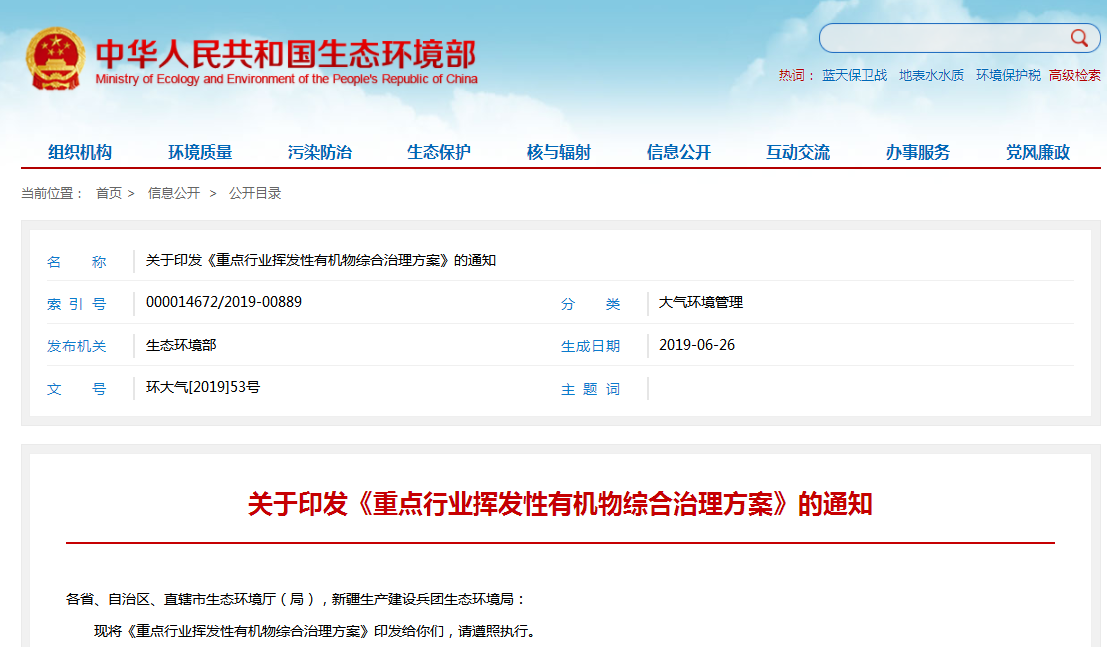Click the 地表水水质 hot keyword link

[x=931, y=76]
